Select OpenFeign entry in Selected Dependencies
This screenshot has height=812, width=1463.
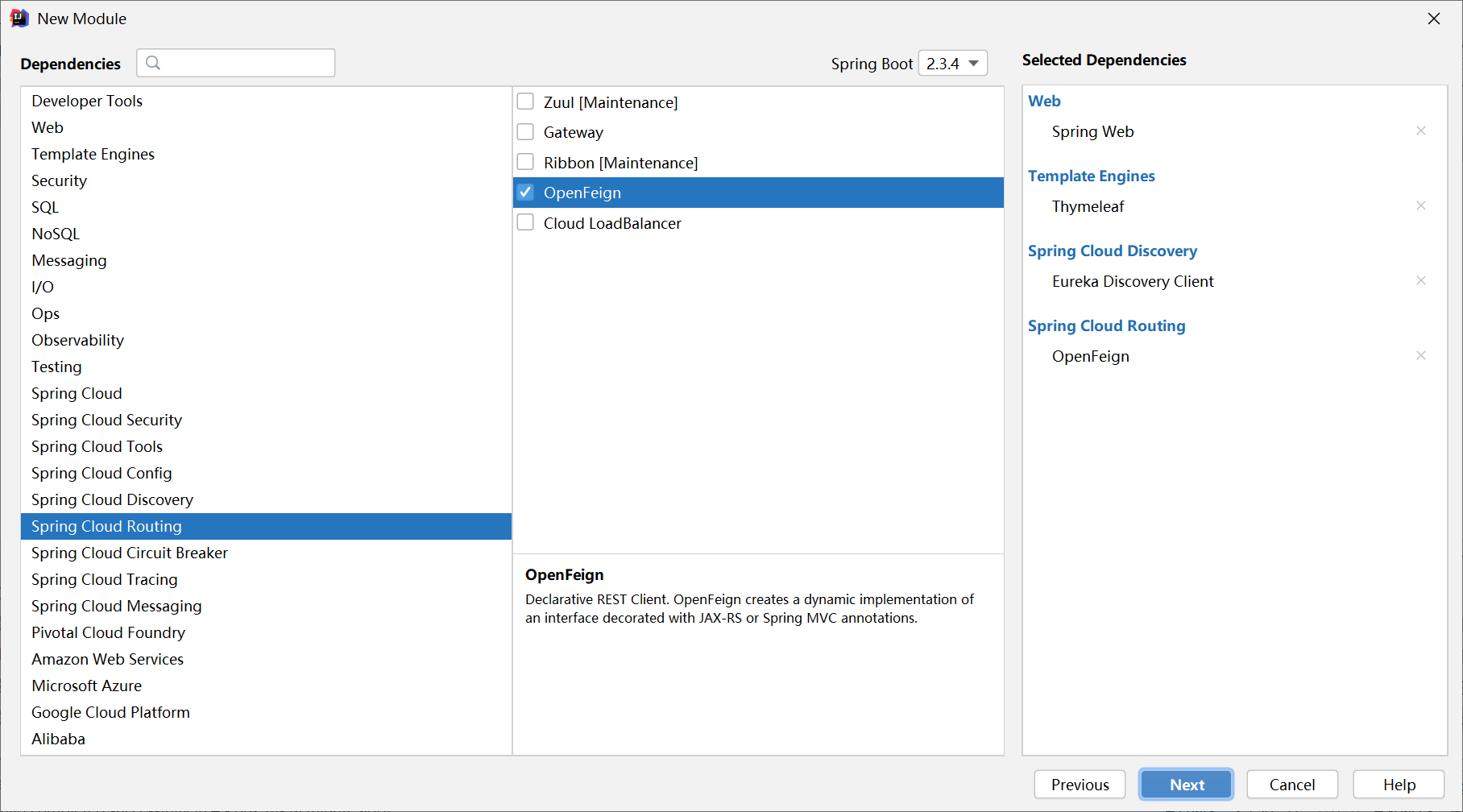tap(1090, 356)
